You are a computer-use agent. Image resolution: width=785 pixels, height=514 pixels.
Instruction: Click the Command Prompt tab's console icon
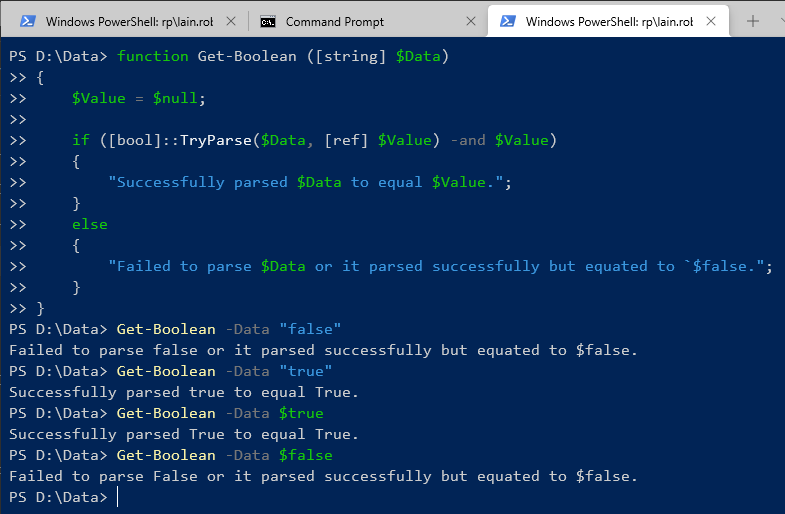click(x=268, y=22)
